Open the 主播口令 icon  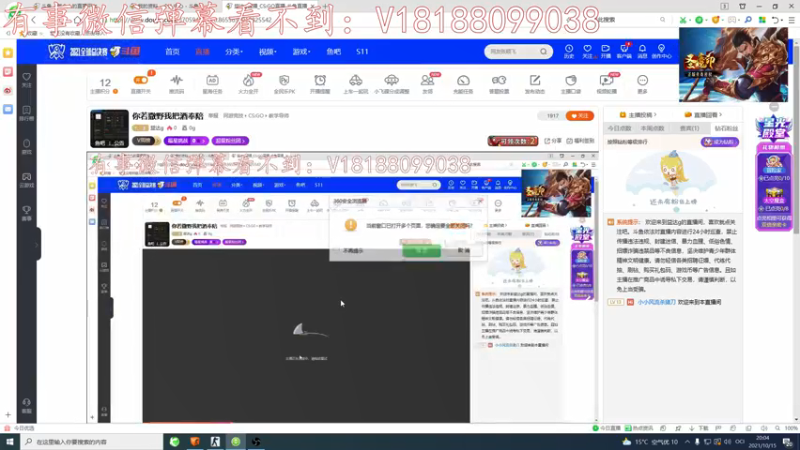pos(571,81)
